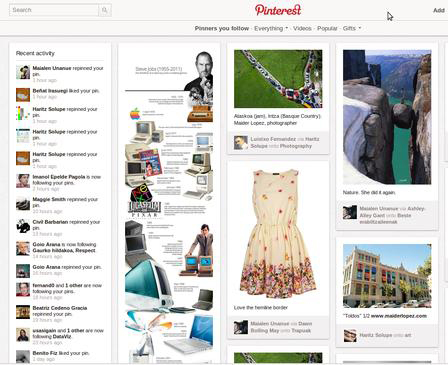Click Luistxo Fernandez's avatar under Alaskoa pin
Viewport: 448px width, 365px height.
click(x=241, y=143)
